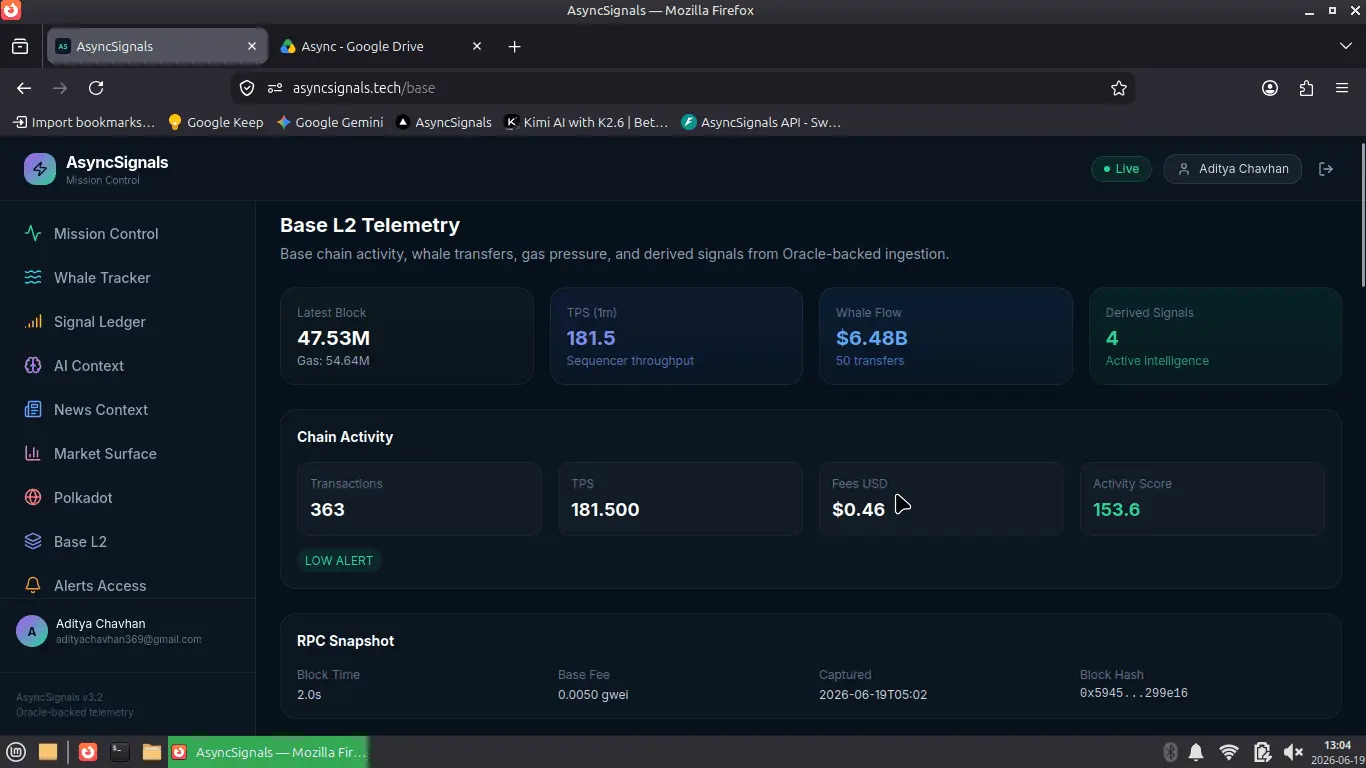Click the TPS (1m) 181.5 card
The image size is (1366, 768).
(676, 336)
